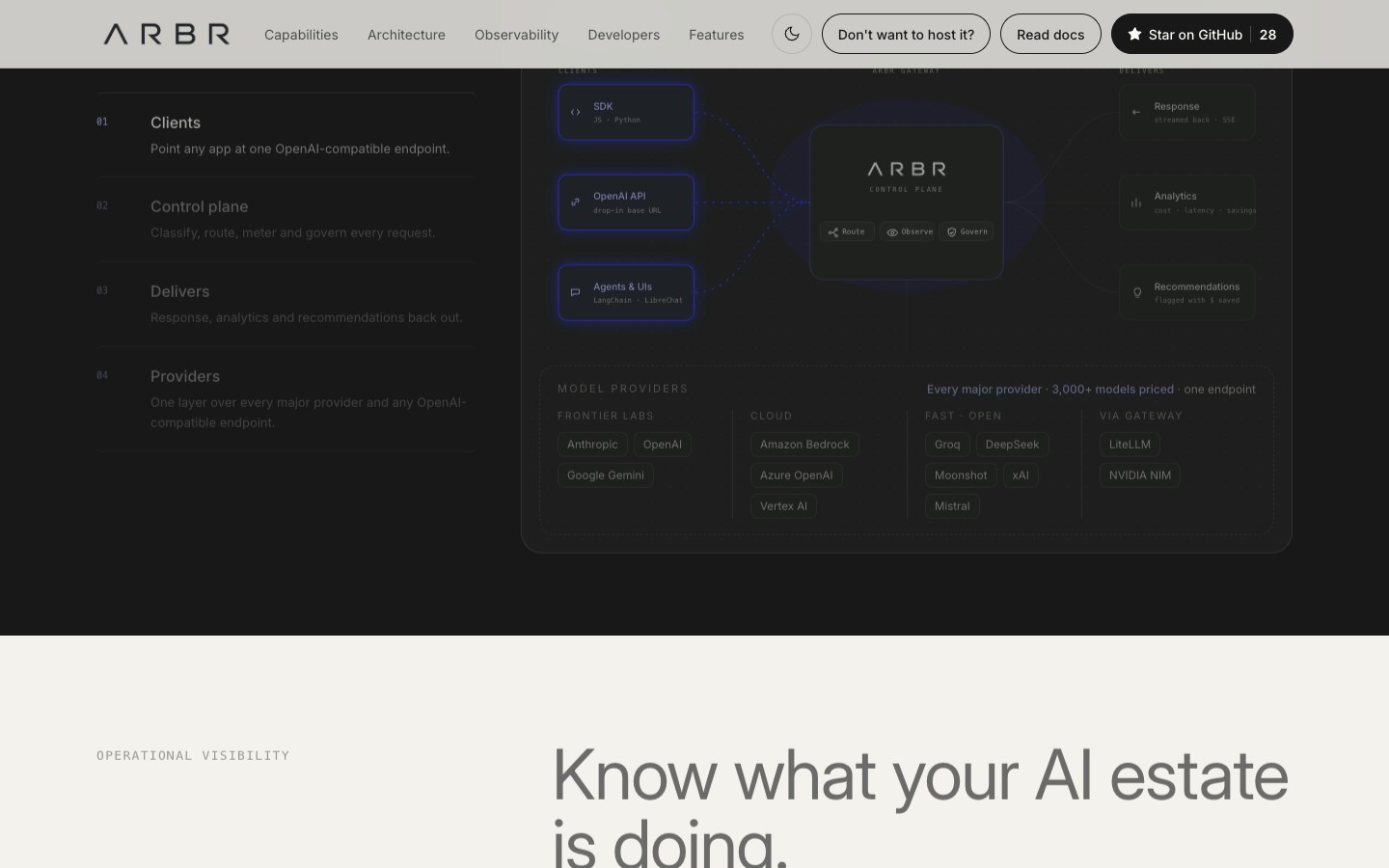Click the Analytics bar chart icon
The height and width of the screenshot is (868, 1389).
1136,203
